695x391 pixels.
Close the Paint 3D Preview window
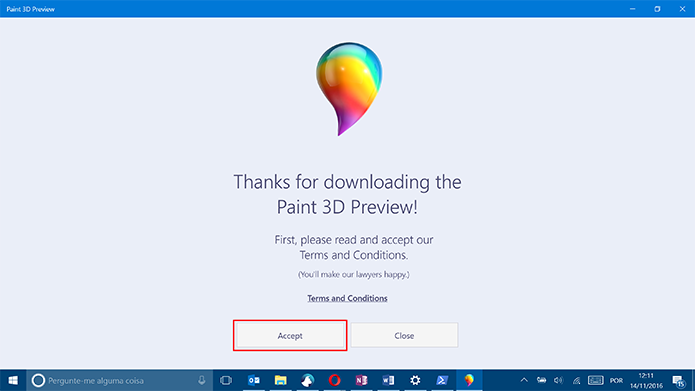682,9
